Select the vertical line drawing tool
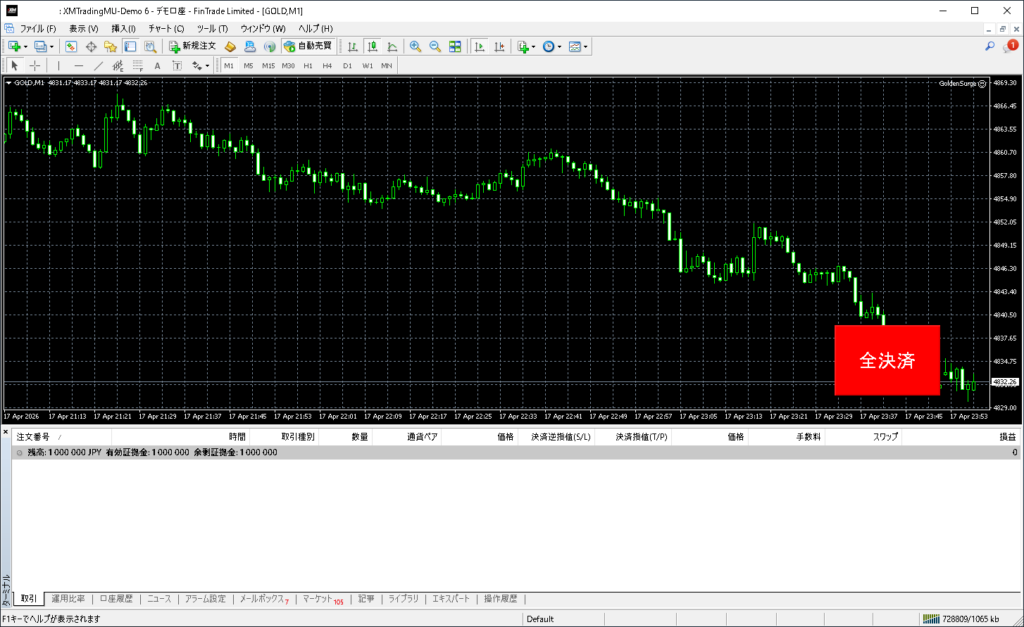Viewport: 1024px width, 627px height. [x=58, y=65]
